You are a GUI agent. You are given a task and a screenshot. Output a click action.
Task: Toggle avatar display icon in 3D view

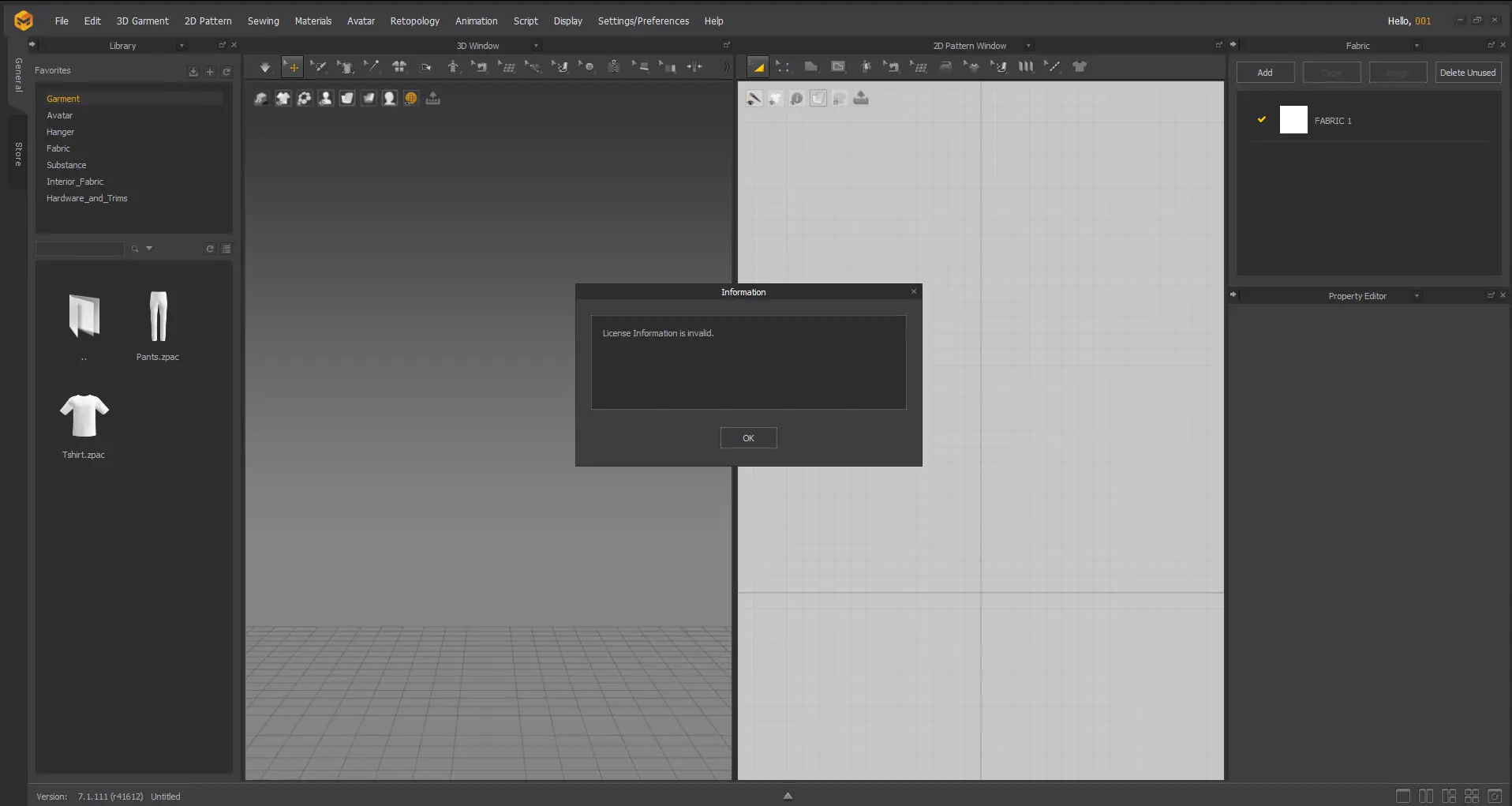(325, 99)
